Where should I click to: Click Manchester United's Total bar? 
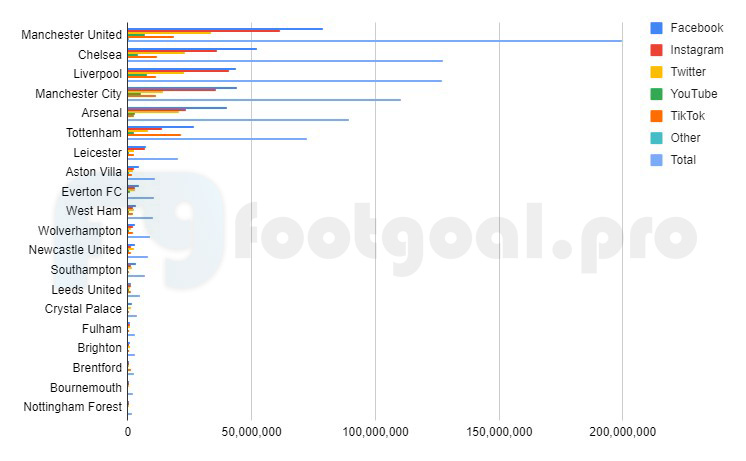click(x=375, y=41)
